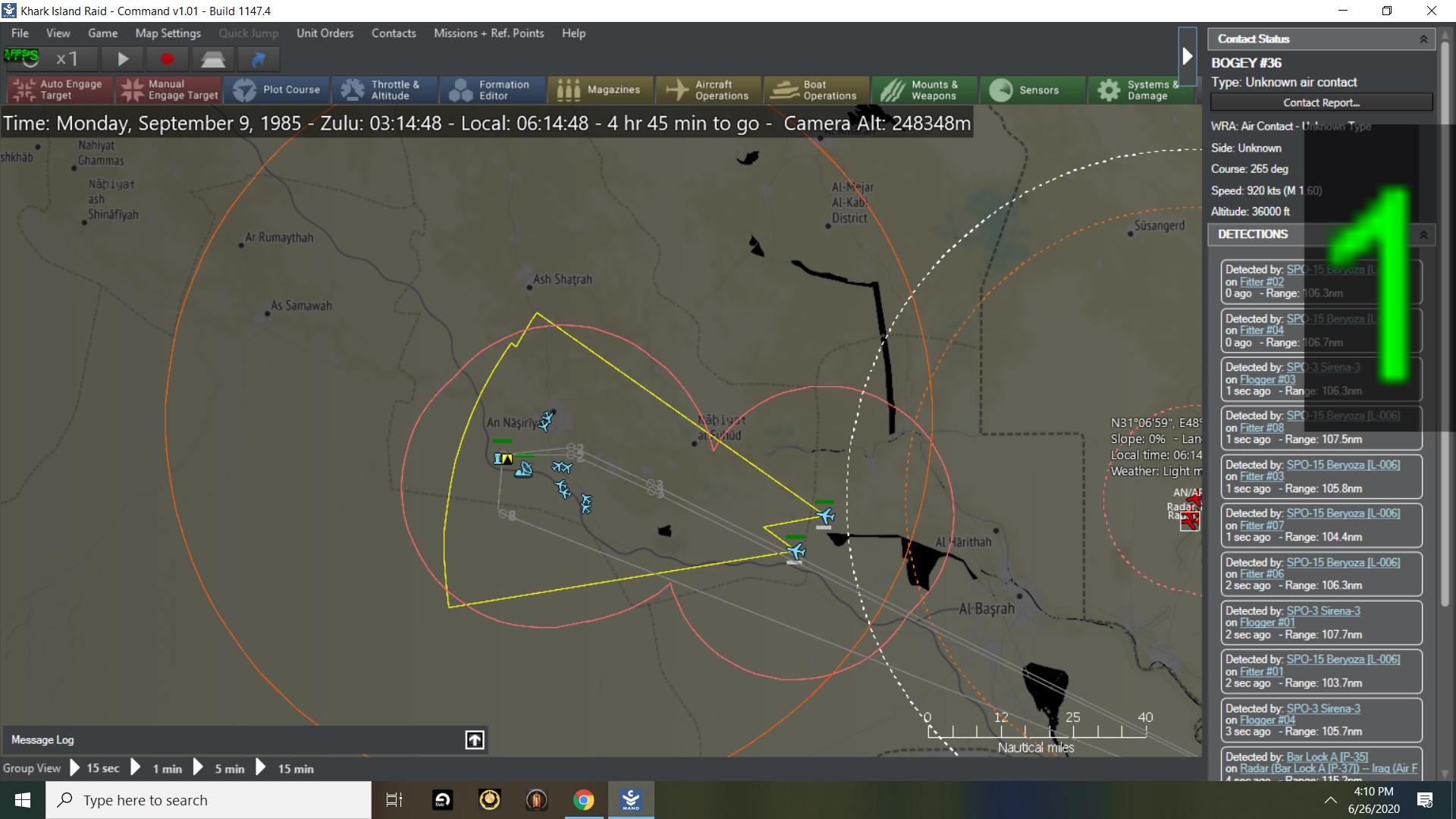The height and width of the screenshot is (819, 1456).
Task: Open Aircraft Operations window
Action: pyautogui.click(x=708, y=89)
